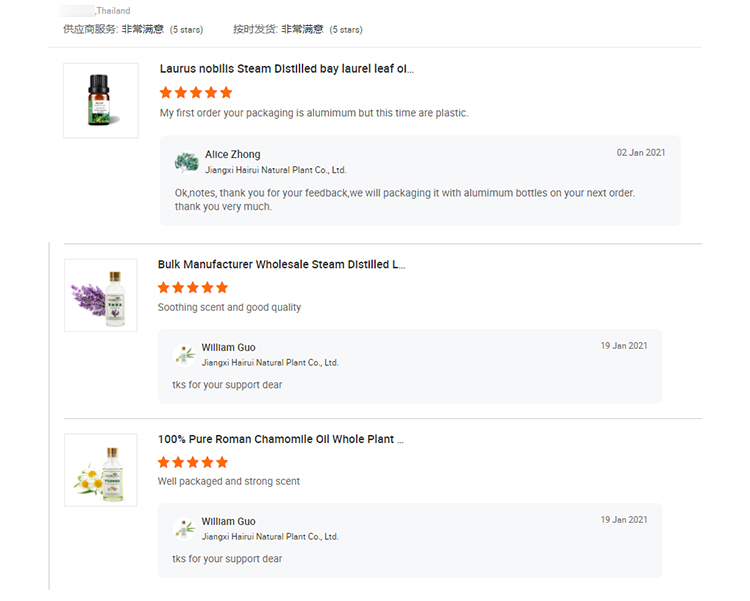The height and width of the screenshot is (601, 750).
Task: Open the Roman Chamomile oil product image
Action: pos(100,469)
